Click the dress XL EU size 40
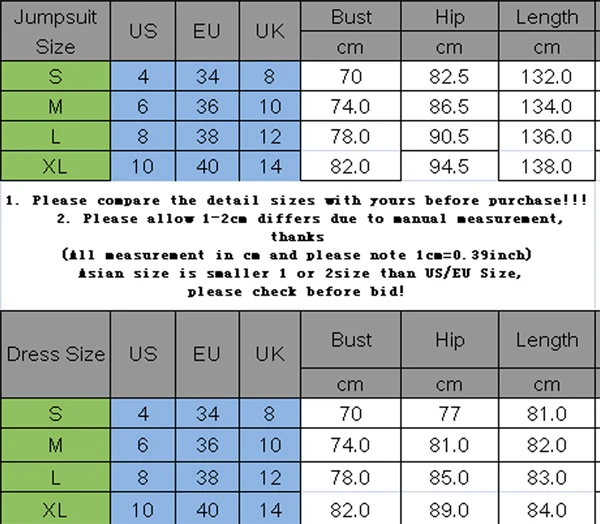 click(x=207, y=509)
